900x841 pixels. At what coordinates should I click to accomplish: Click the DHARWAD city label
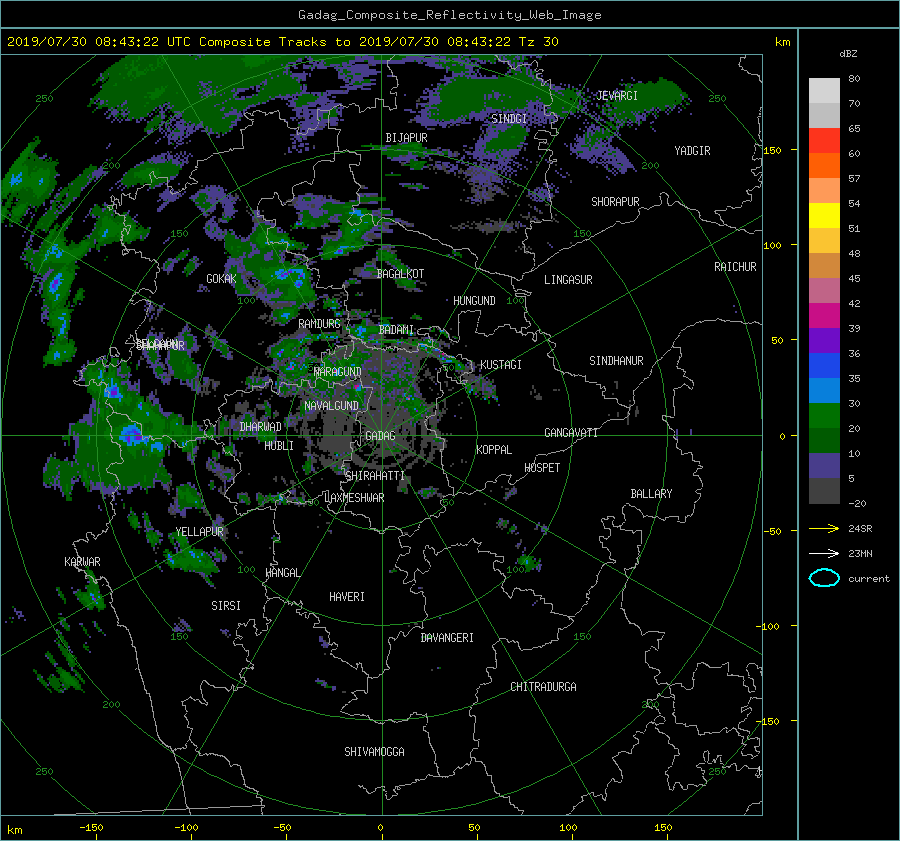261,427
